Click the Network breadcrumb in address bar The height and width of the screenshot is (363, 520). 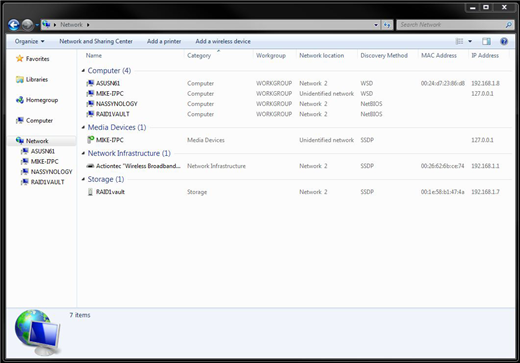71,25
